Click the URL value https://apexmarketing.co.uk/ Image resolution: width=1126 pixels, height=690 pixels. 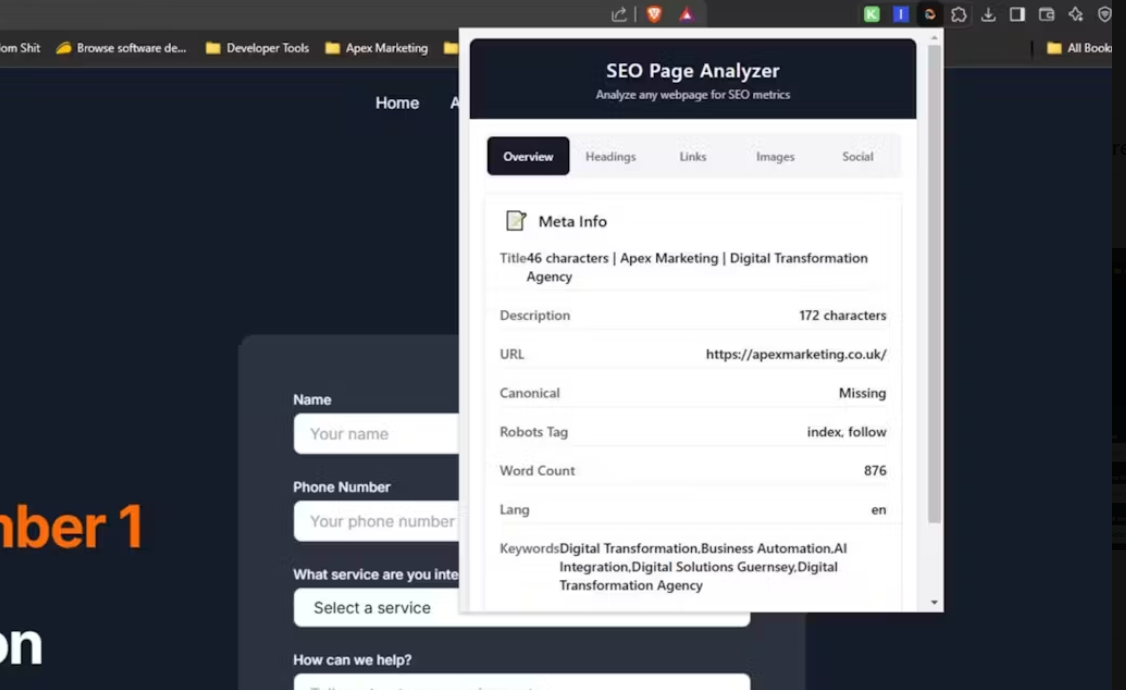(x=796, y=354)
